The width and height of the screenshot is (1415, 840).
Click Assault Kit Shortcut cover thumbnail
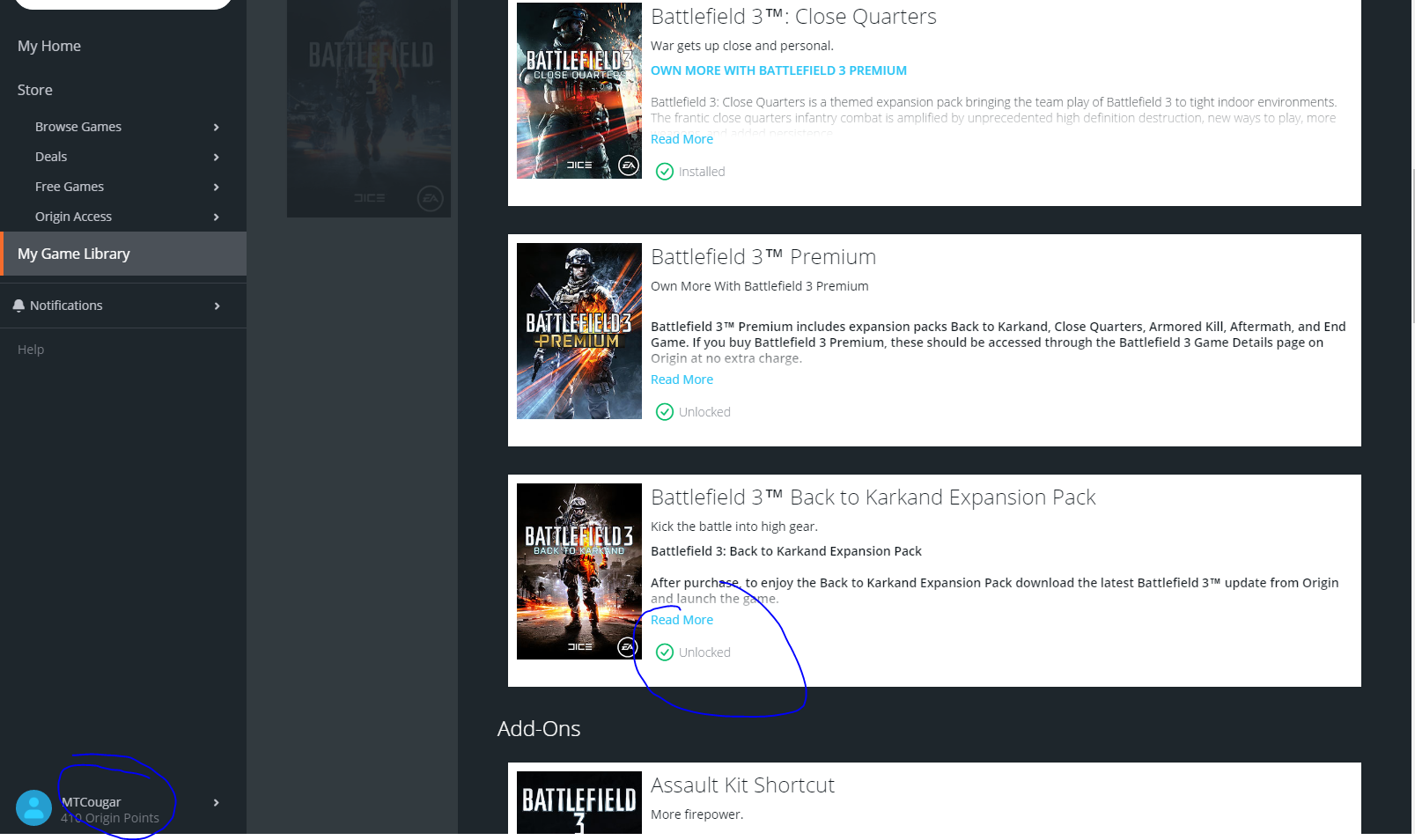coord(579,802)
